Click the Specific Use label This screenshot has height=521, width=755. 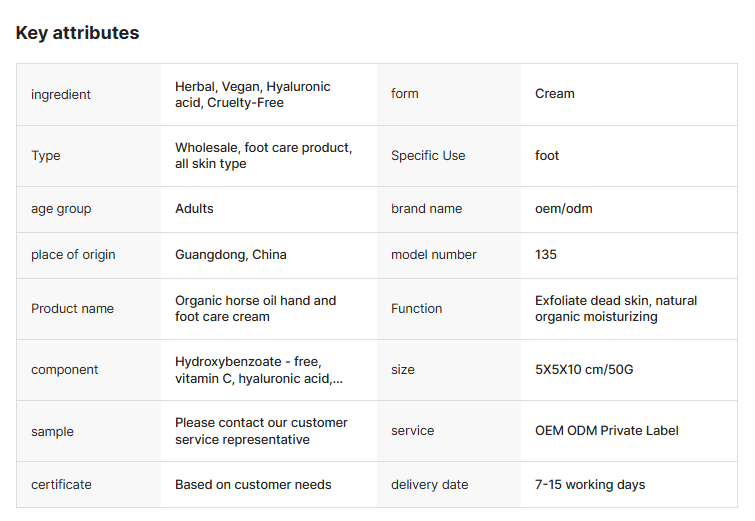(x=428, y=156)
